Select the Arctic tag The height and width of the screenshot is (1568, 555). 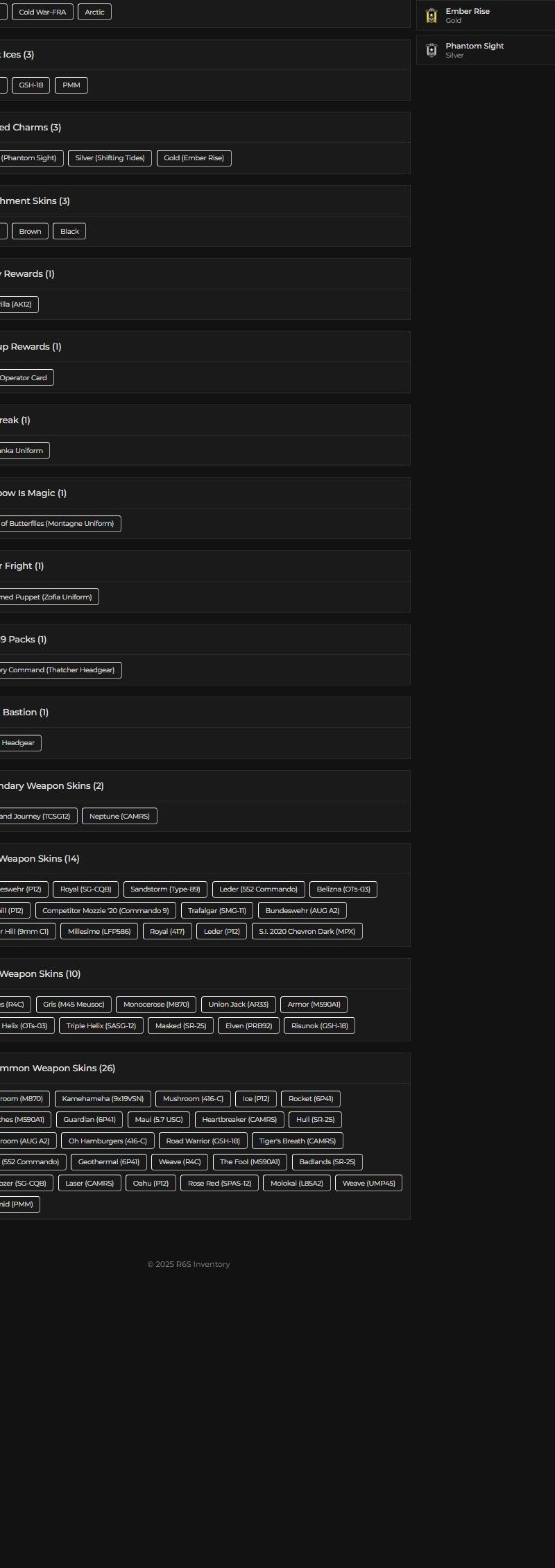tap(94, 12)
